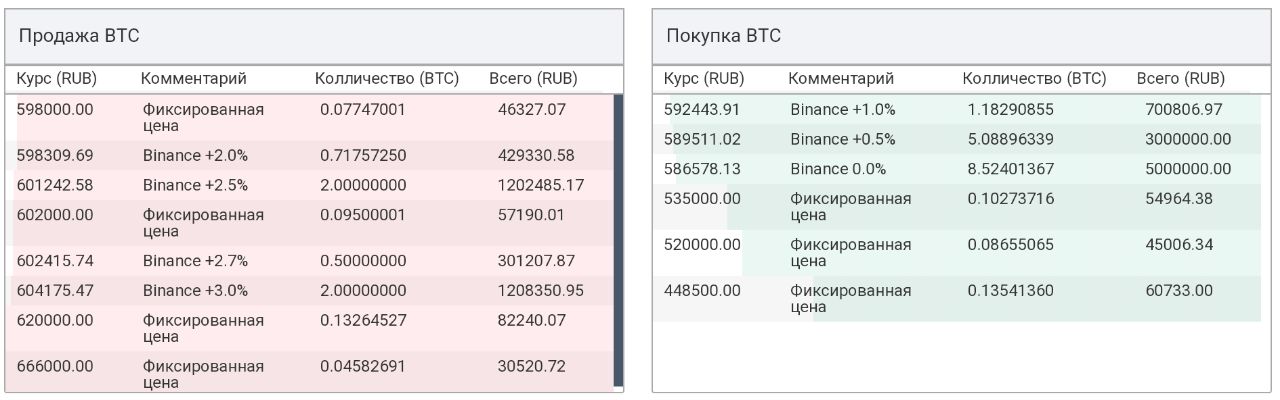The height and width of the screenshot is (400, 1280).
Task: Click the 666000.00 fixed price row
Action: (x=309, y=371)
